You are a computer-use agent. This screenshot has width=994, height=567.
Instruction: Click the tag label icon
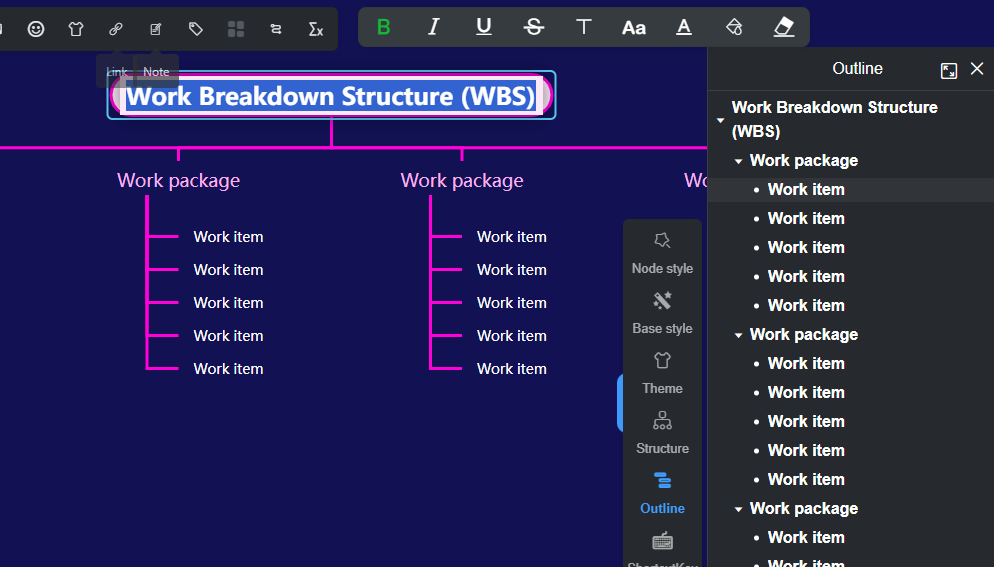click(196, 29)
